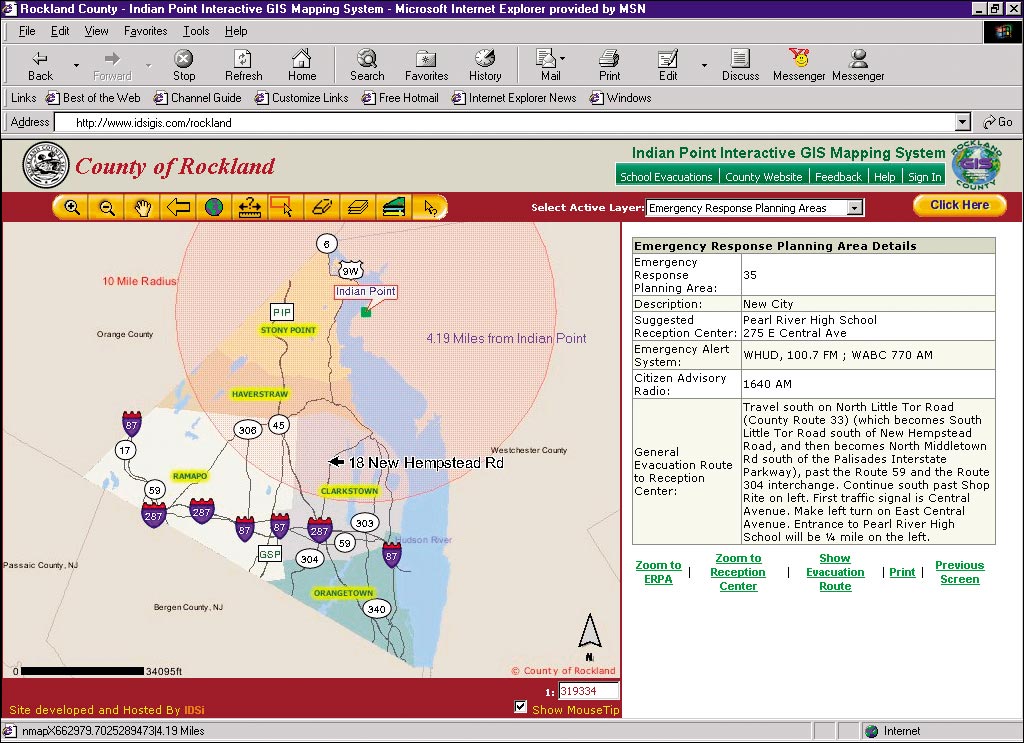The image size is (1024, 743).
Task: Click Show Evacuation Route link
Action: click(835, 572)
